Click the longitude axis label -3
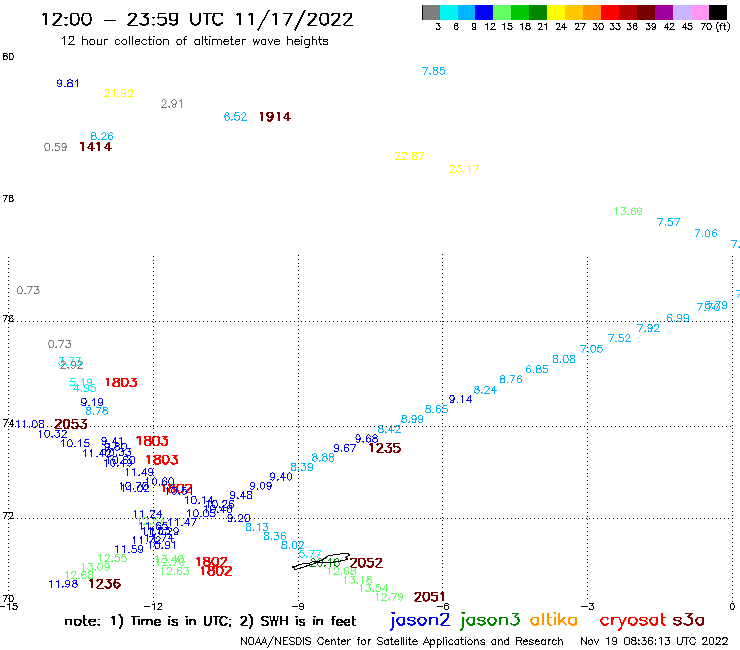 587,607
